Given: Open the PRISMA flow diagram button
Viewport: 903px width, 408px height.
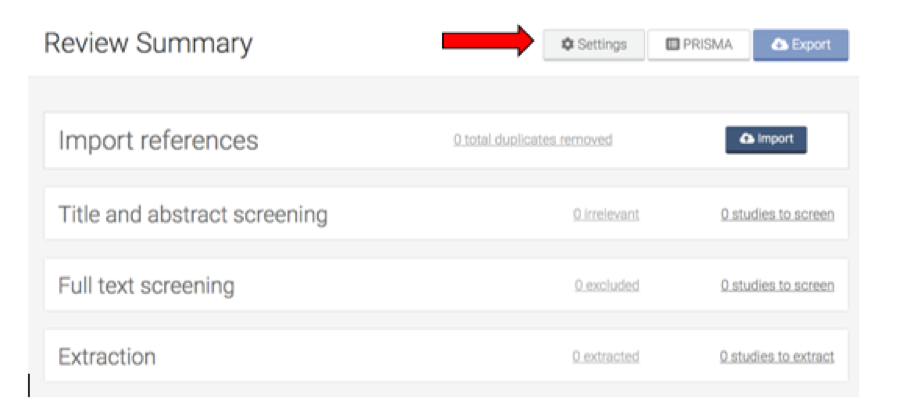Looking at the screenshot, I should pos(699,45).
